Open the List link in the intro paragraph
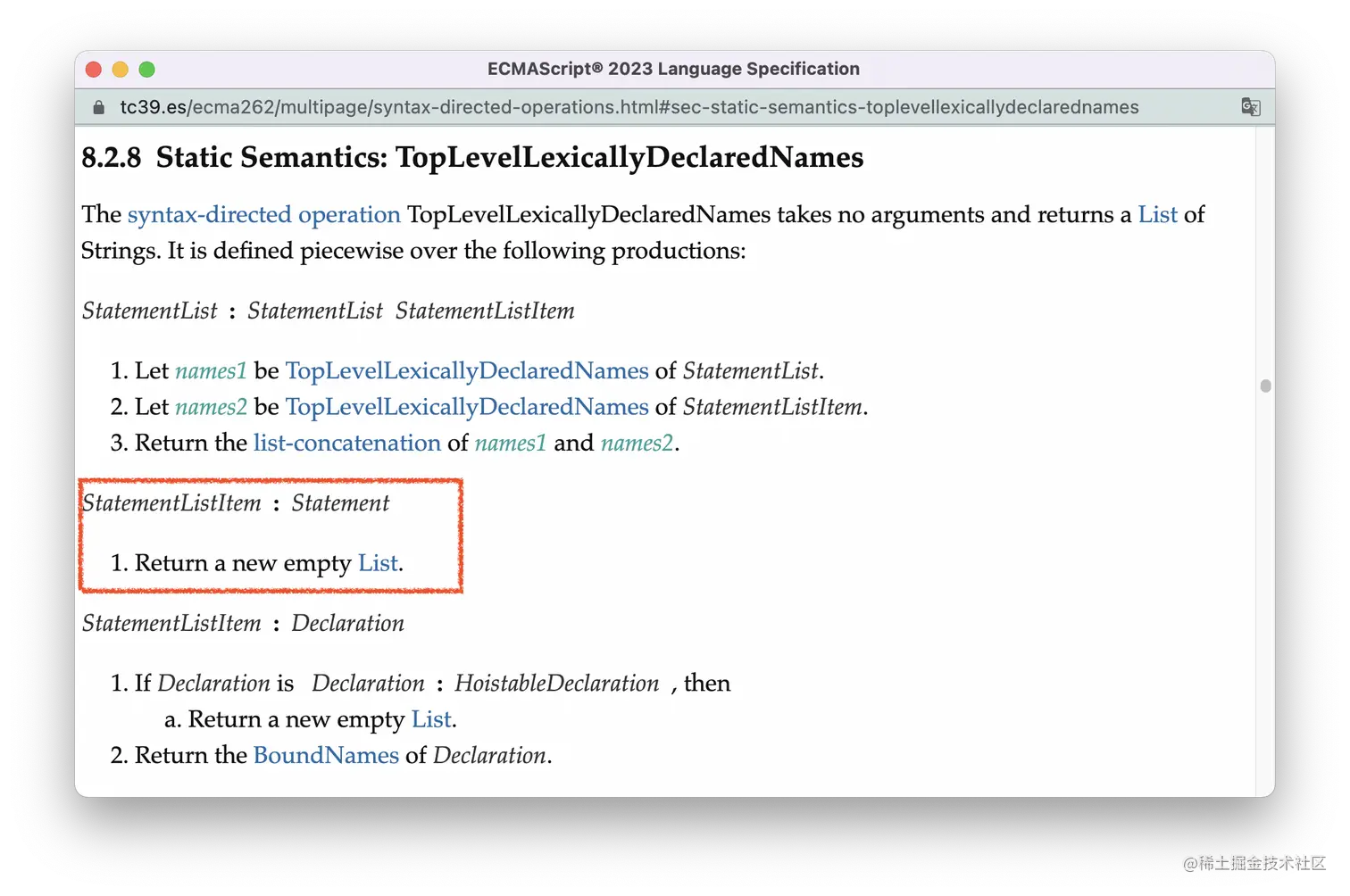 click(x=1157, y=215)
